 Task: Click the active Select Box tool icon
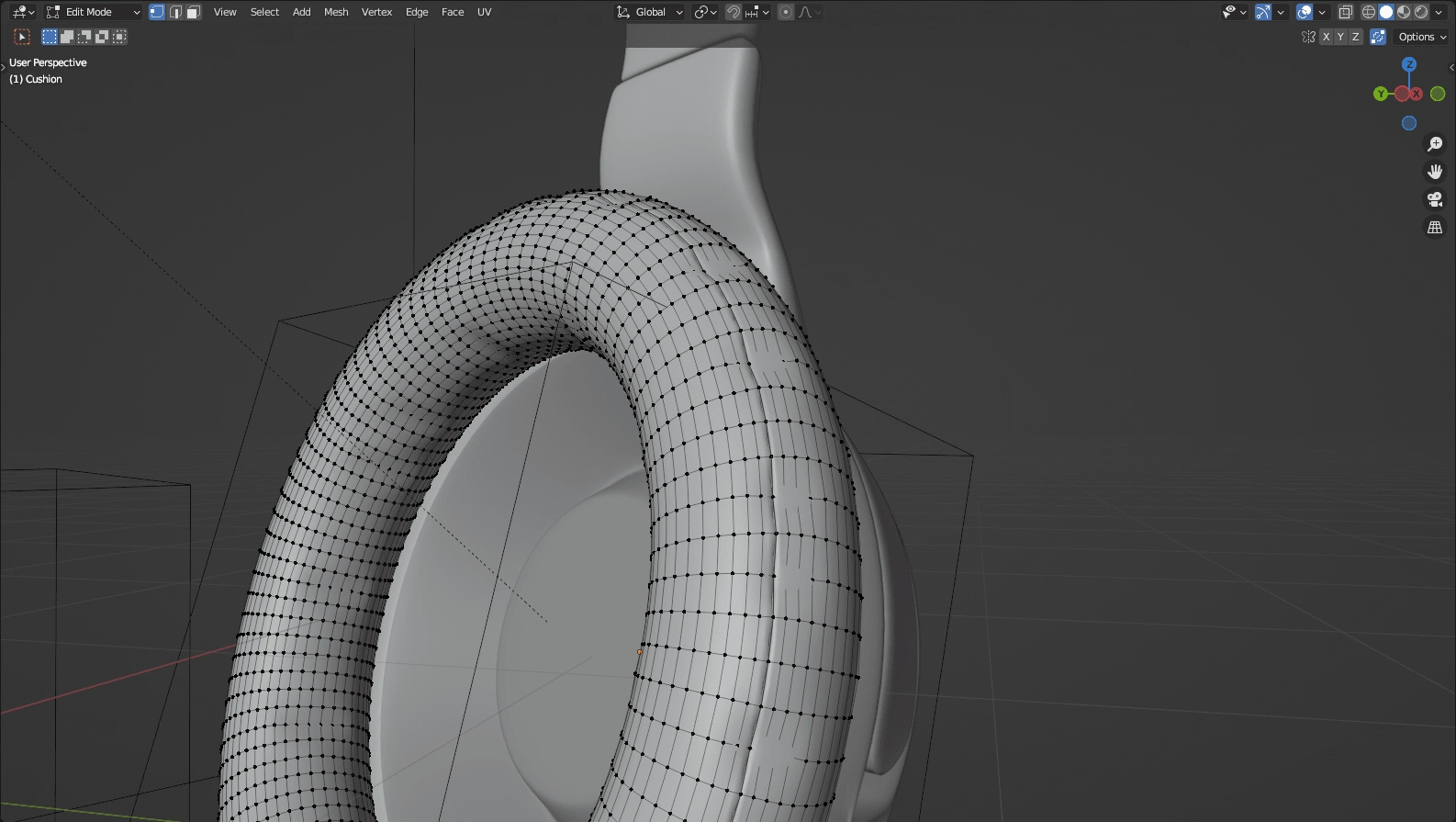(x=23, y=37)
